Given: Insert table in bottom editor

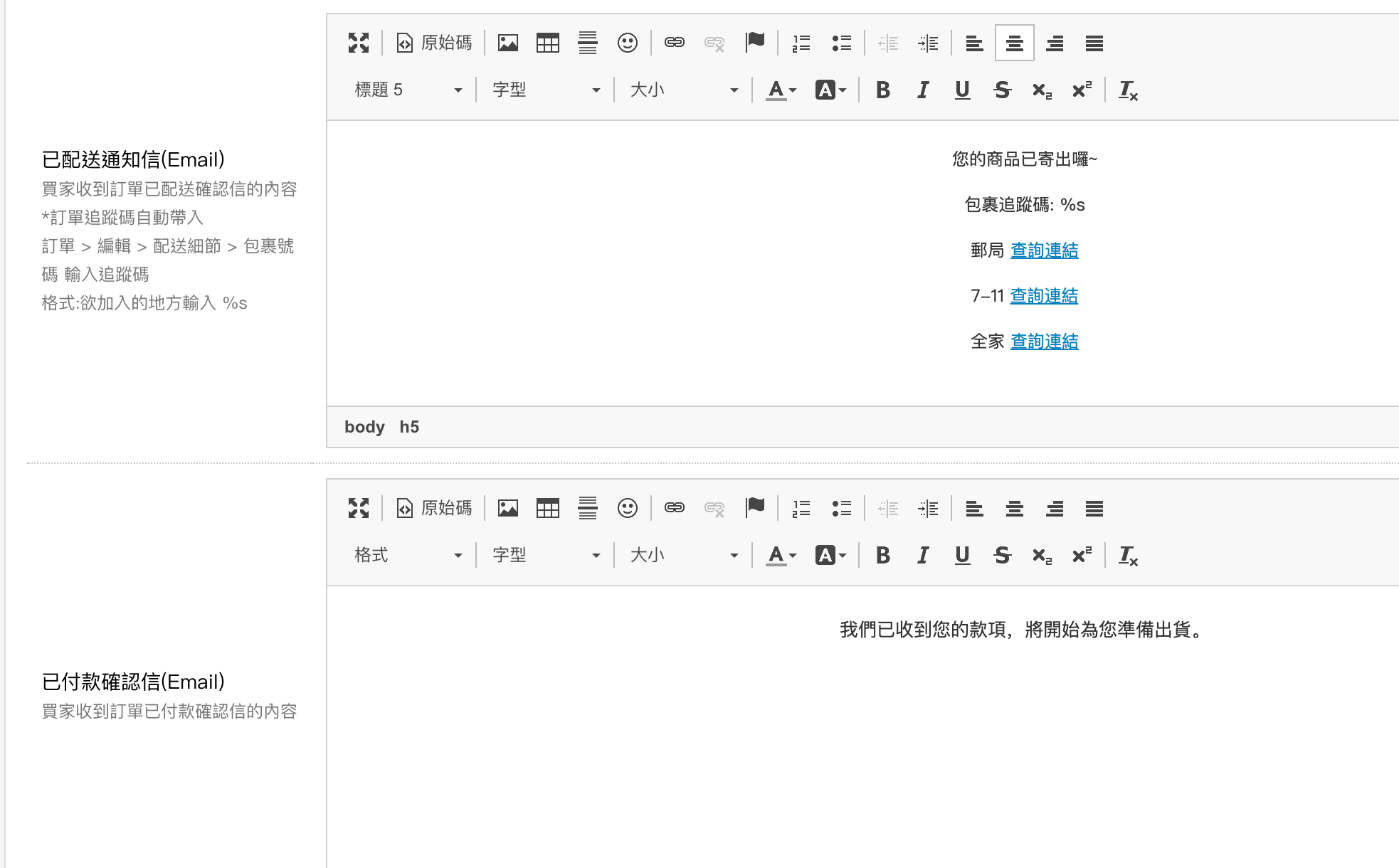Looking at the screenshot, I should pyautogui.click(x=547, y=508).
